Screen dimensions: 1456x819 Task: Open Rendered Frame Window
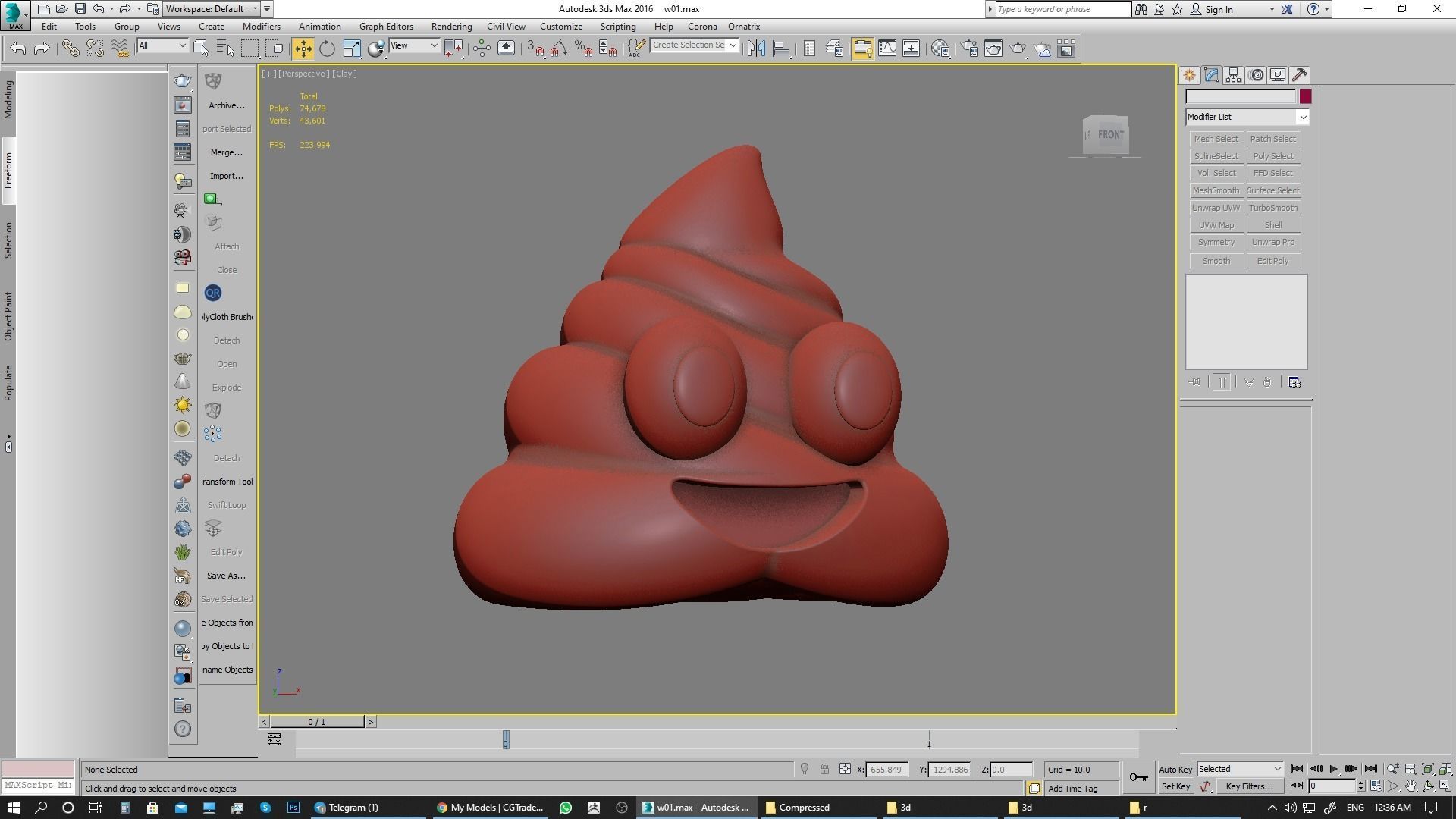pyautogui.click(x=993, y=49)
